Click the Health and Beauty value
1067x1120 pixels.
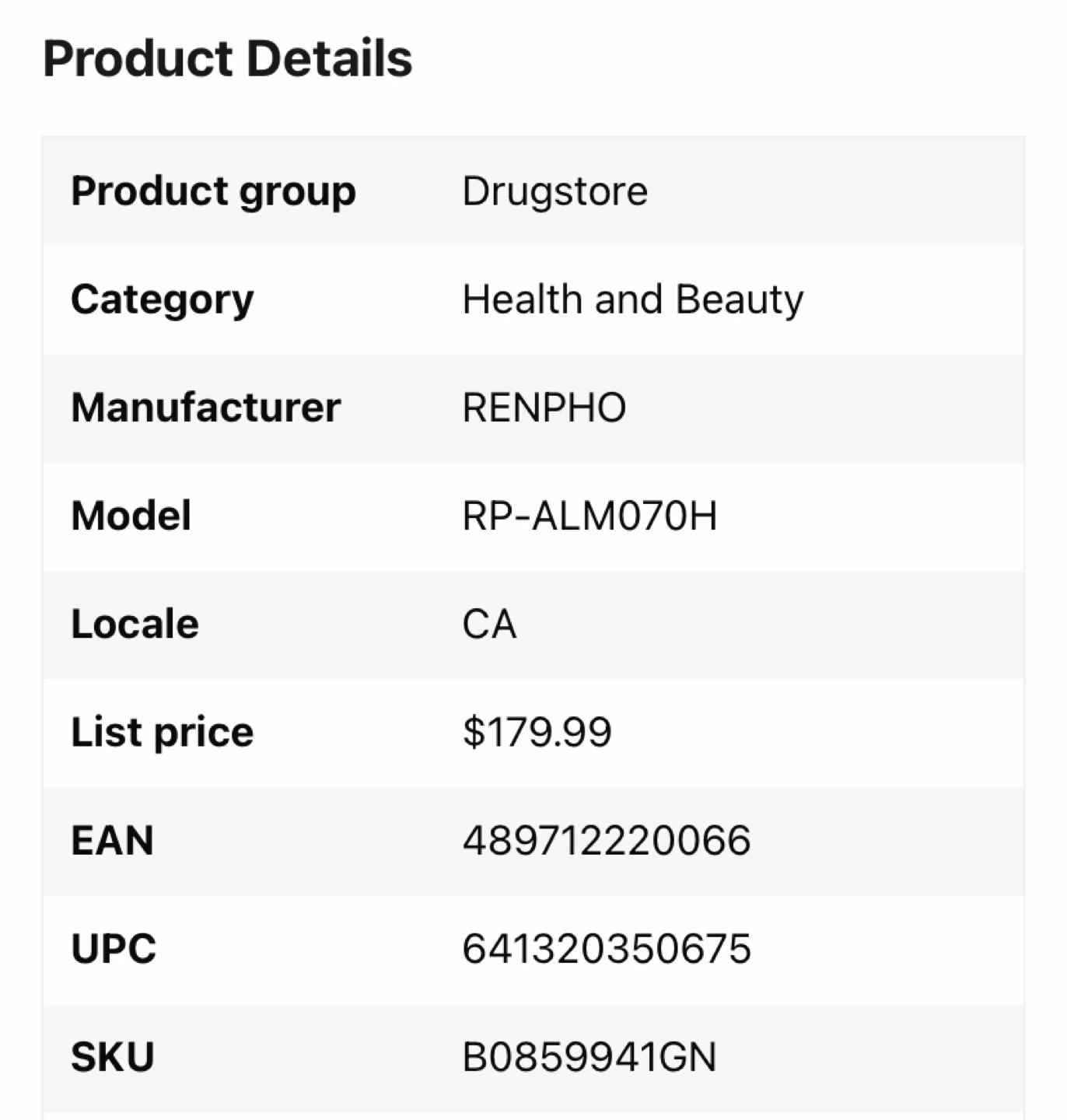632,299
